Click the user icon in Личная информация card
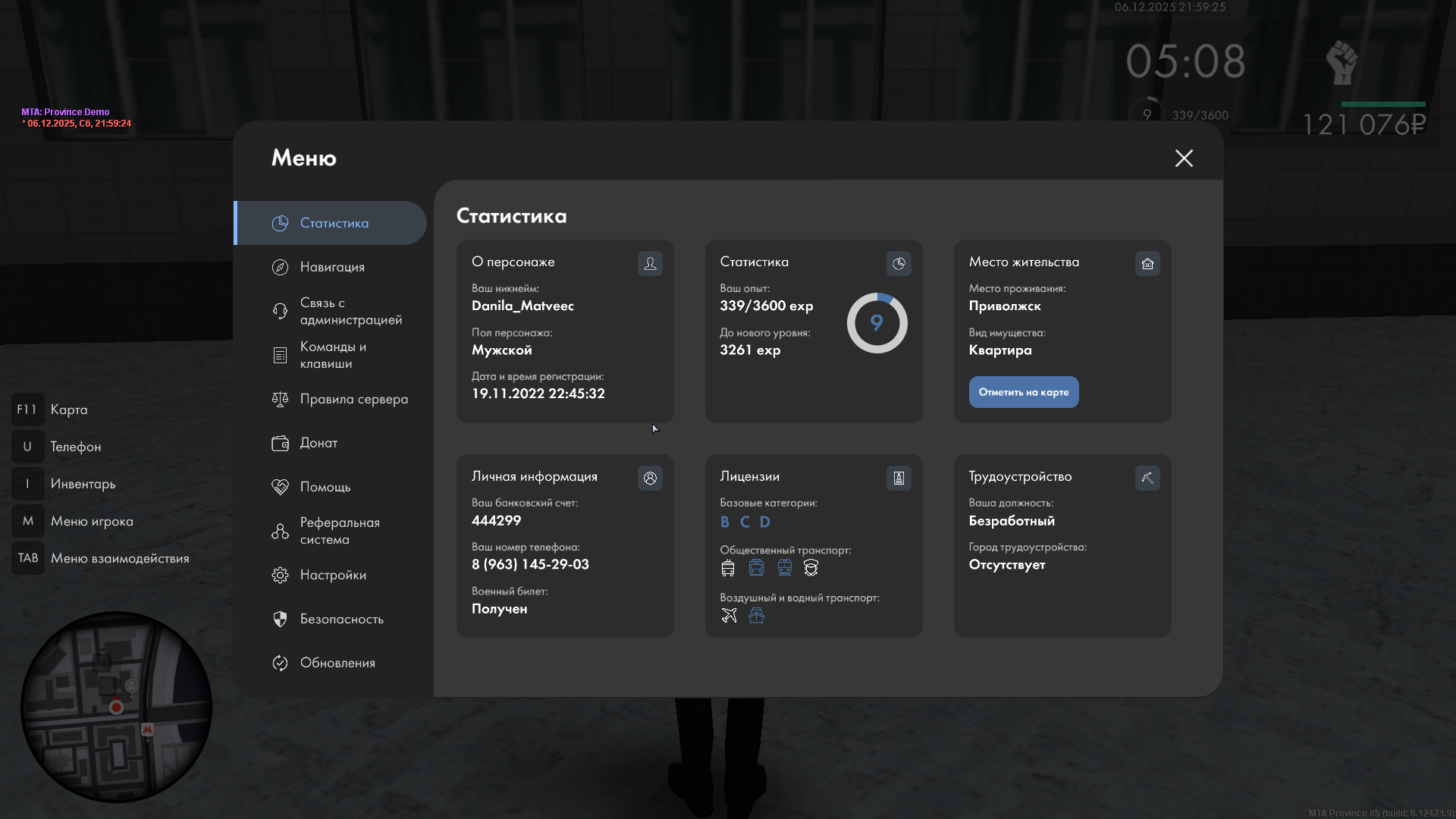The image size is (1456, 819). point(650,478)
